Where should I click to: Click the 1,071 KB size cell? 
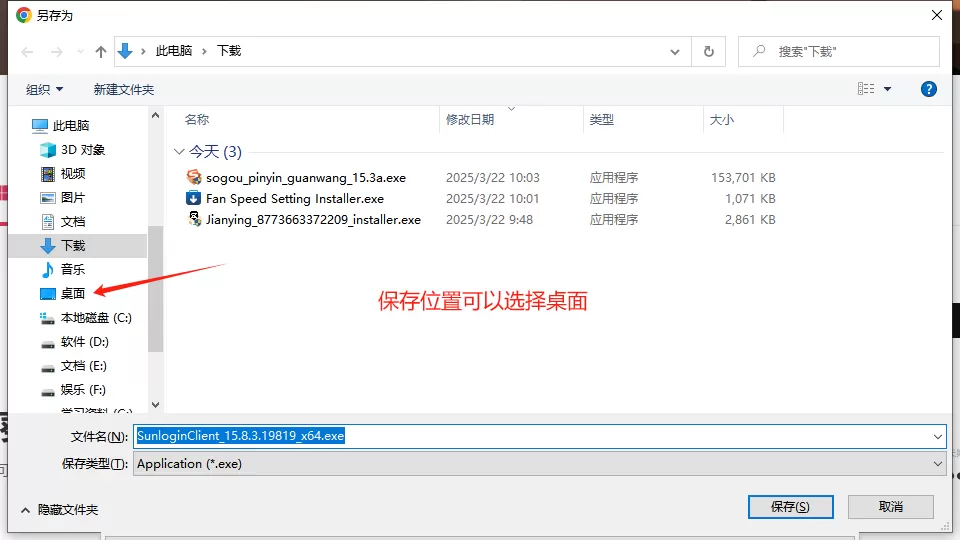point(750,198)
